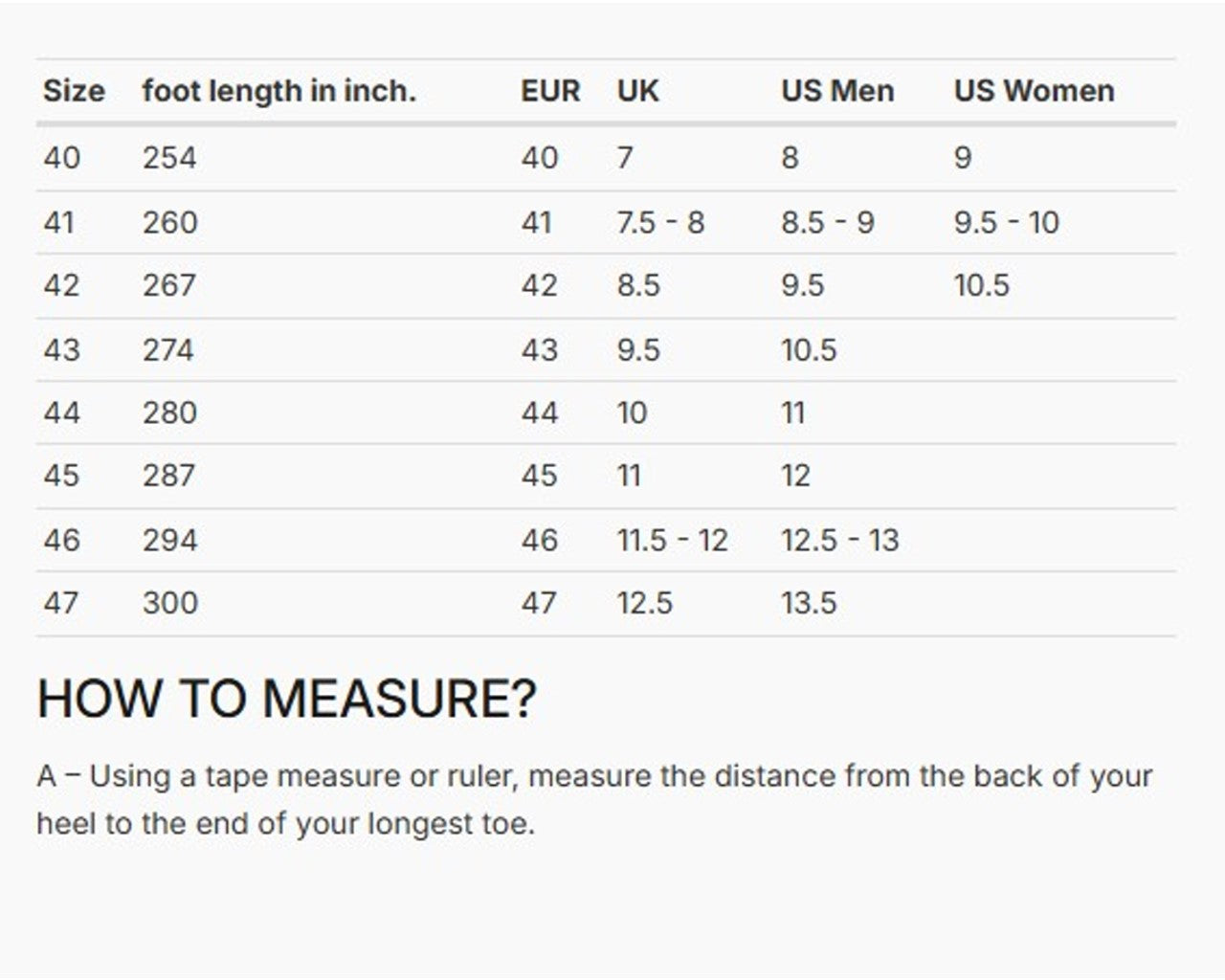Click the 267 foot length value
The height and width of the screenshot is (980, 1225).
pyautogui.click(x=169, y=285)
